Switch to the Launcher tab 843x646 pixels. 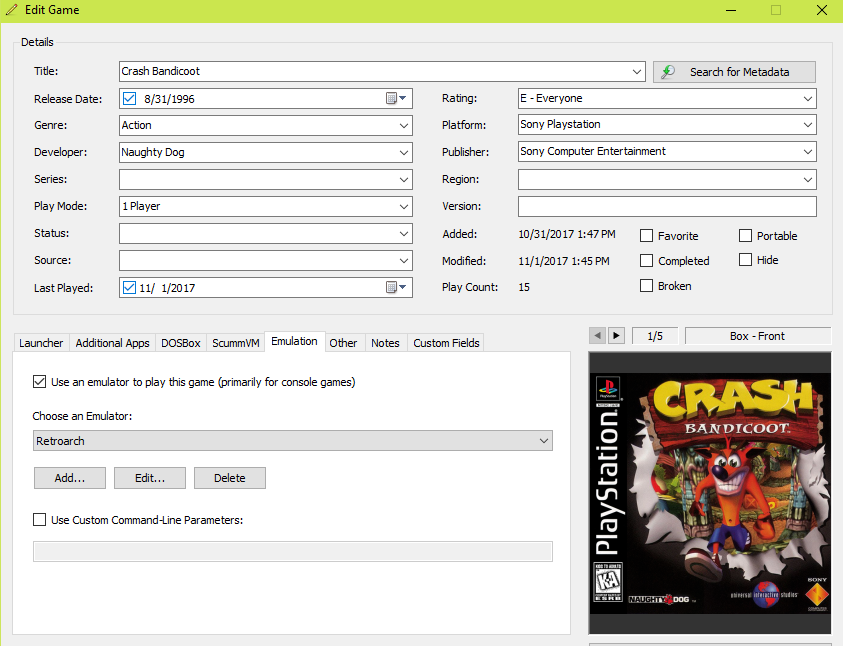coord(41,343)
